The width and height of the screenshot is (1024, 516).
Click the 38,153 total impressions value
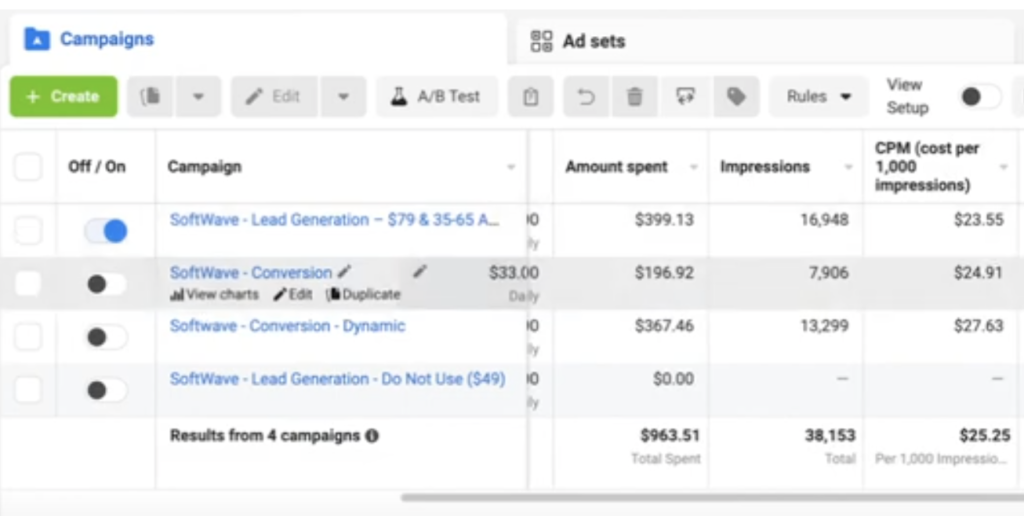click(830, 435)
